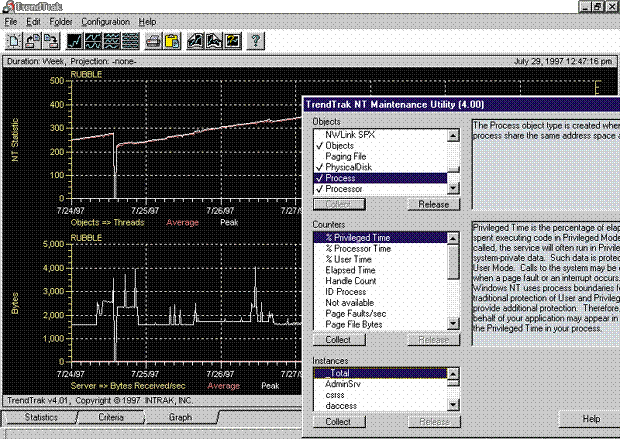Open the Edit menu
620x439 pixels.
34,22
